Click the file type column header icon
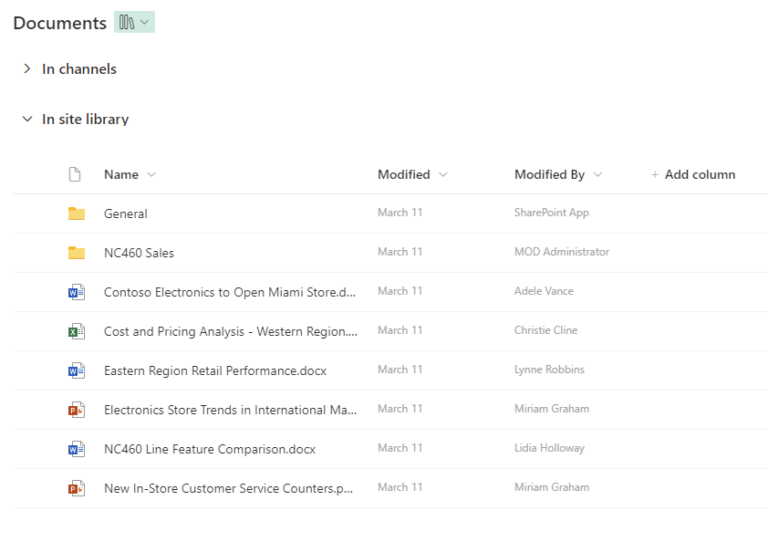This screenshot has height=542, width=768. (x=74, y=174)
